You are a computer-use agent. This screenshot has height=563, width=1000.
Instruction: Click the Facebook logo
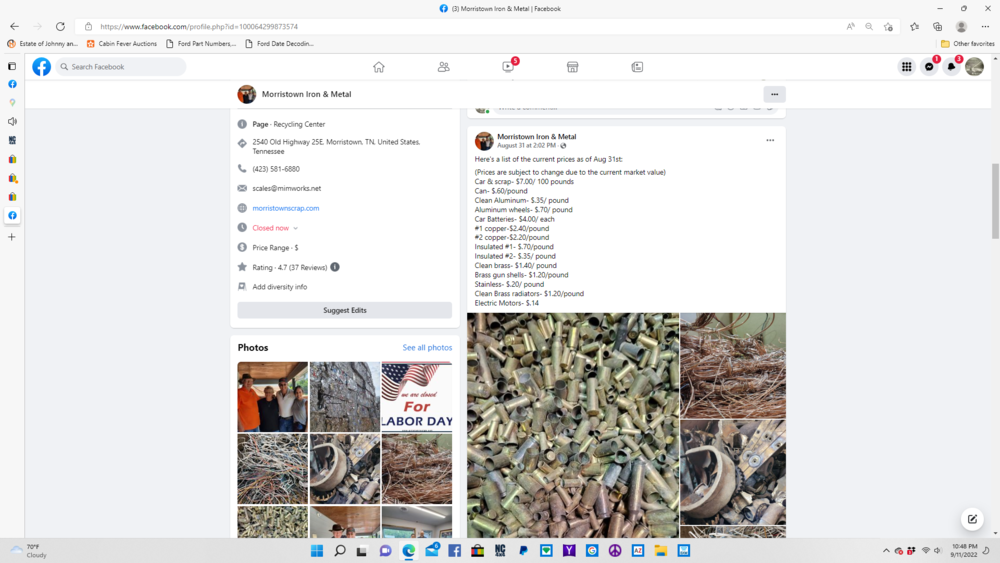click(x=41, y=66)
